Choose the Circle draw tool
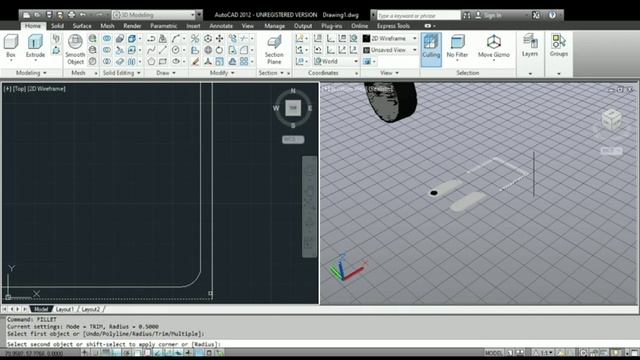Image resolution: width=640 pixels, height=360 pixels. click(x=176, y=50)
